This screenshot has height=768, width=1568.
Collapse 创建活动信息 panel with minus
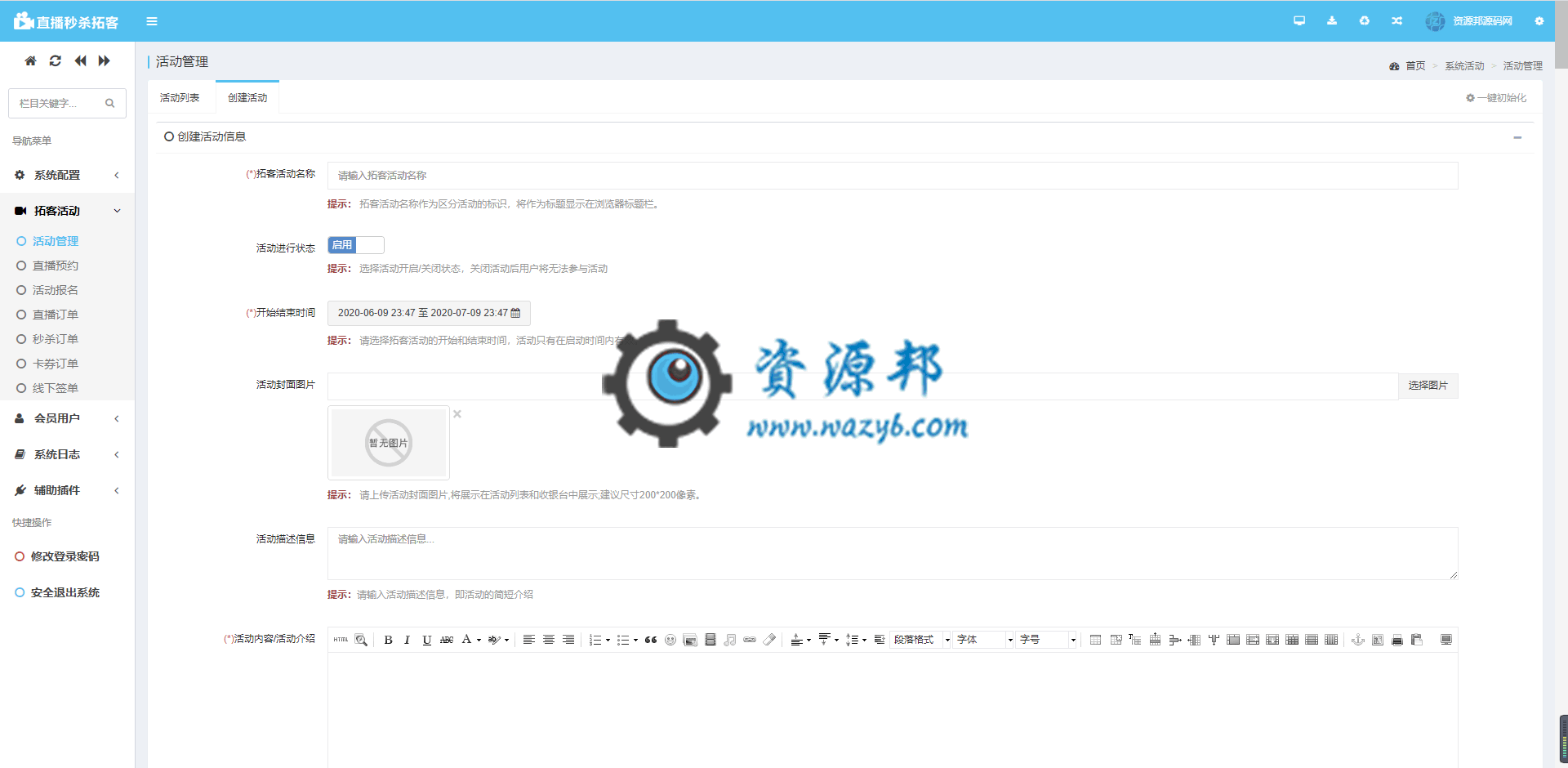1517,137
